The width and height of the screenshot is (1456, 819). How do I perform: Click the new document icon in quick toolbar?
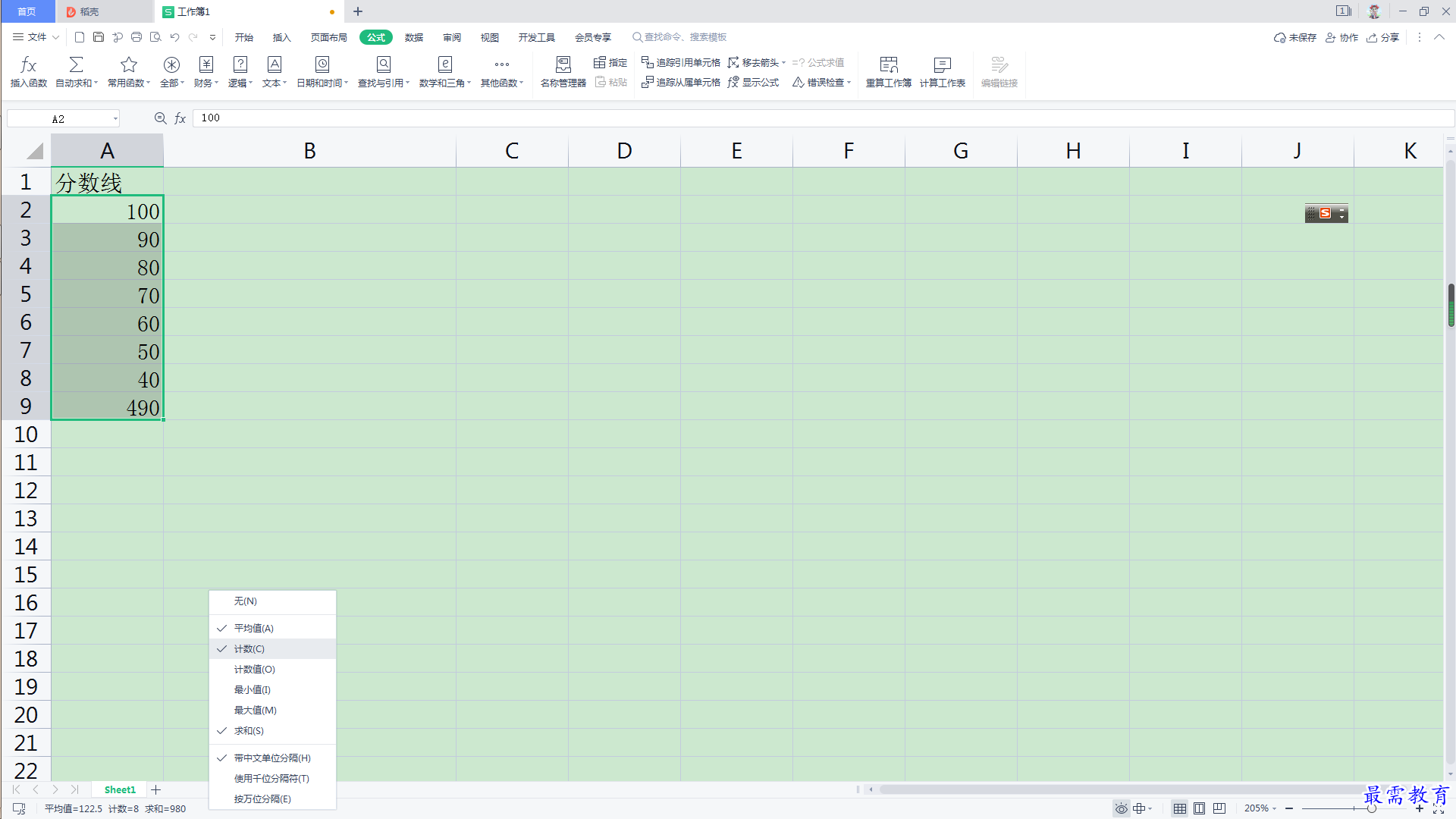tap(80, 37)
